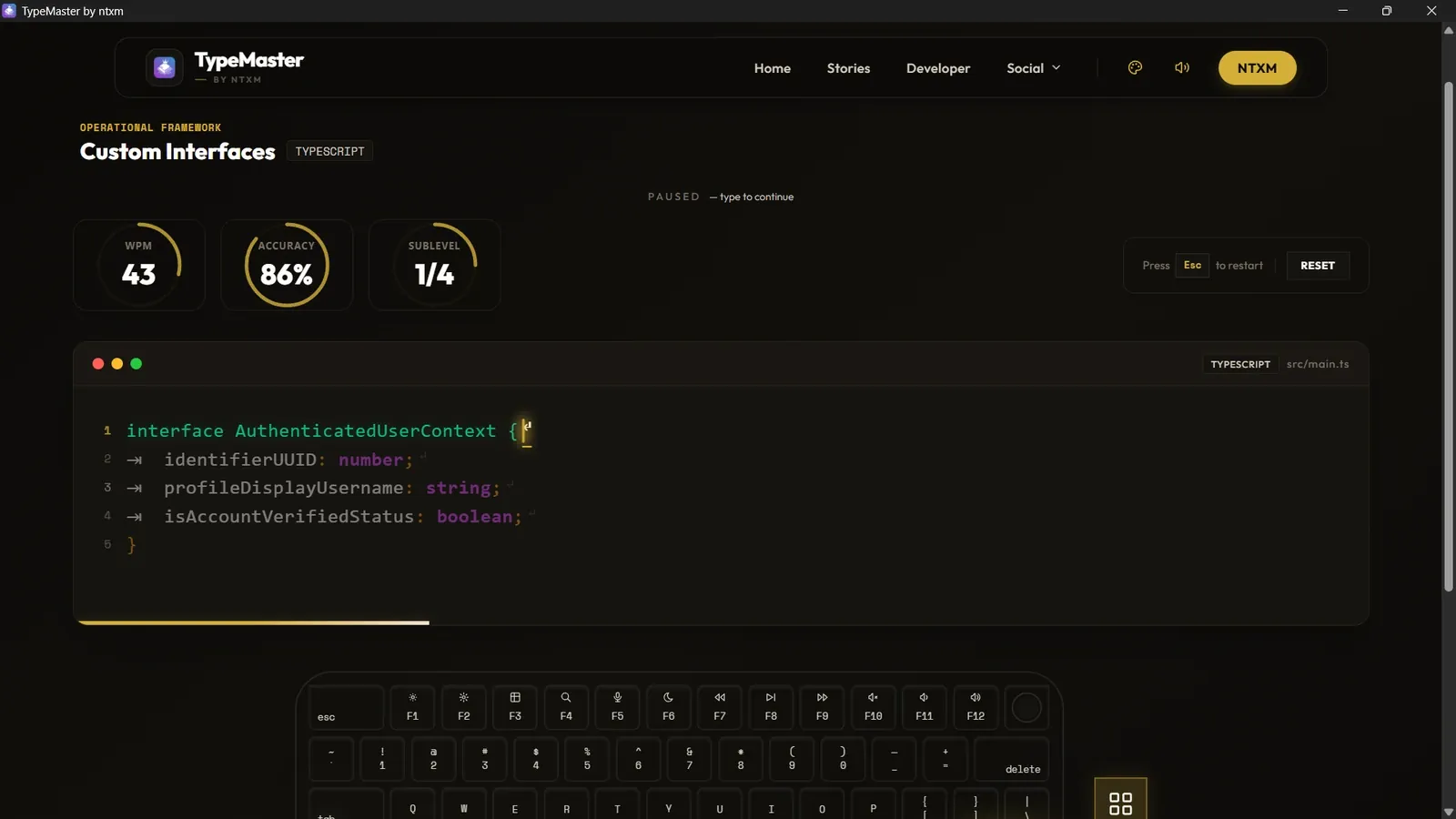
Task: Click the green window dot in editor
Action: click(x=136, y=364)
